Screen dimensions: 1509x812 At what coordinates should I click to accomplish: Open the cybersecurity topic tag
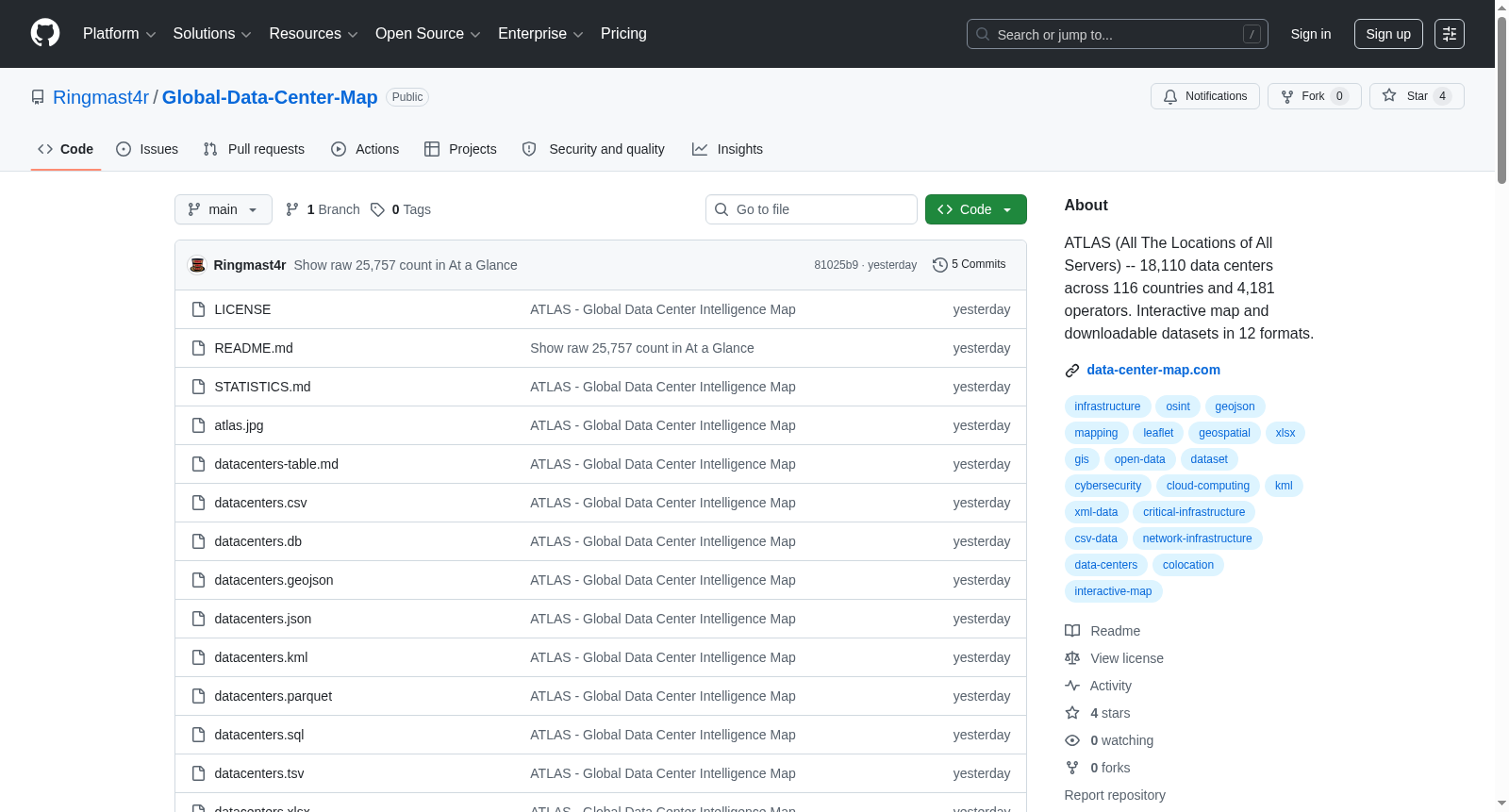1107,486
